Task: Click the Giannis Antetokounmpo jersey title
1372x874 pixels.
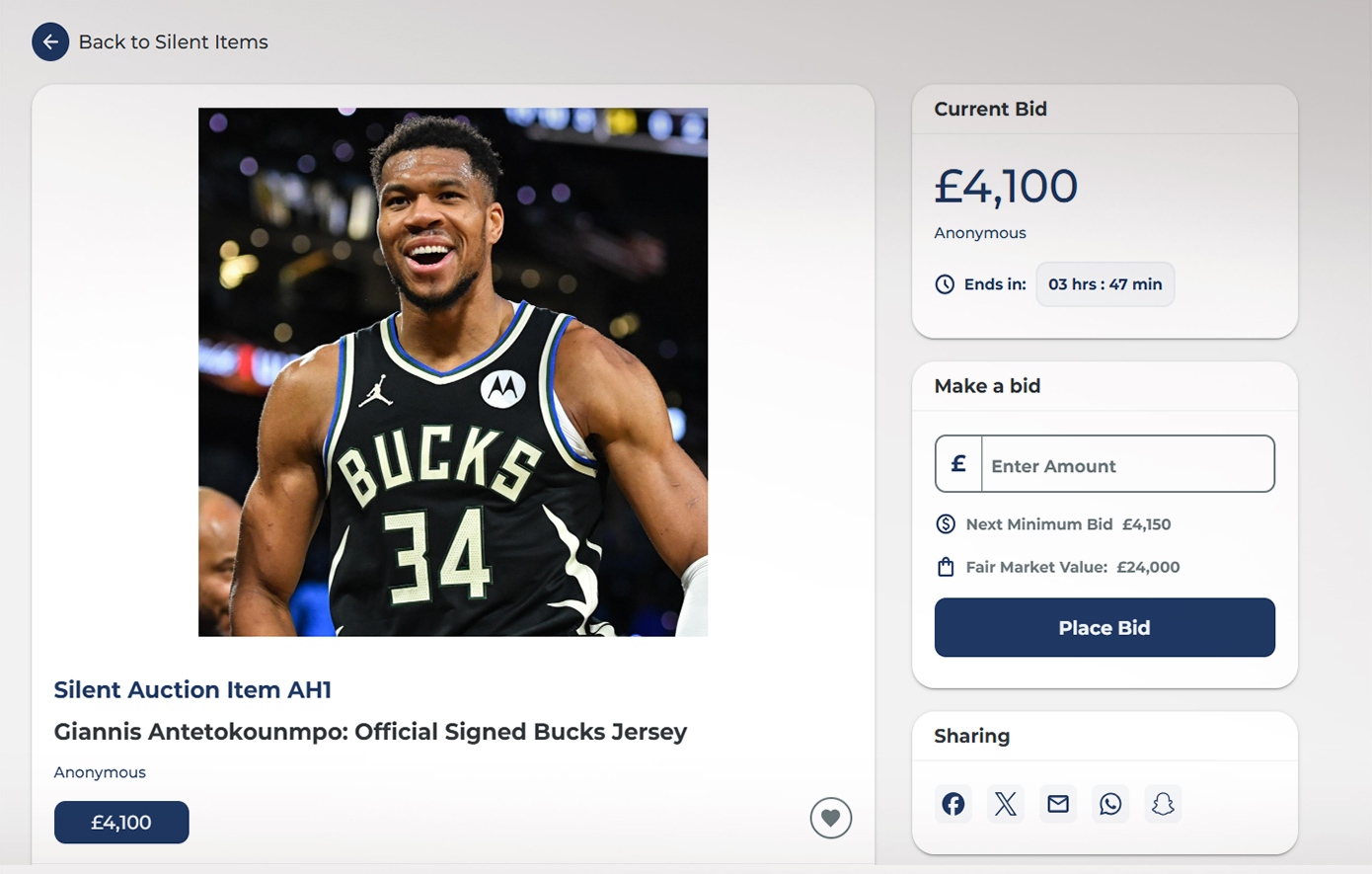Action: tap(370, 732)
